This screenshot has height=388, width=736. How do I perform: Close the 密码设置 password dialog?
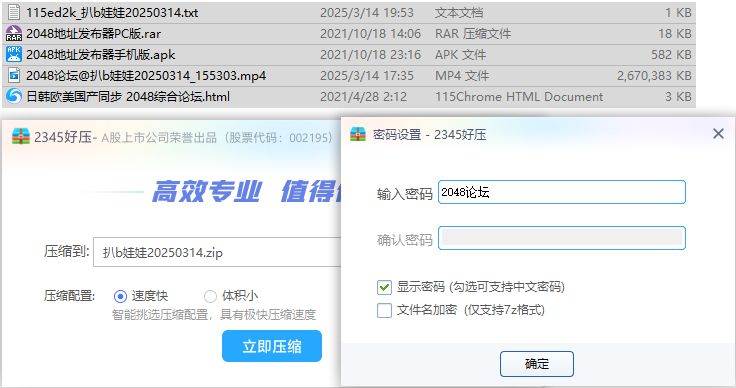[718, 134]
